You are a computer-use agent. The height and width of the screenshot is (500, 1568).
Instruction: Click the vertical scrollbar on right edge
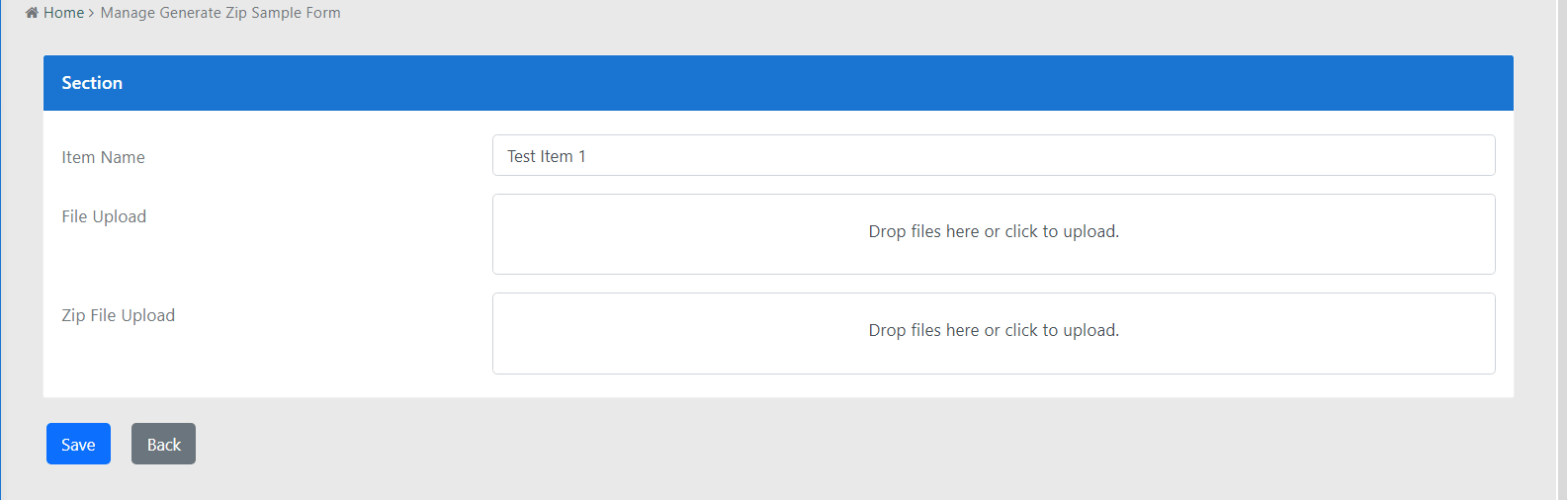click(1562, 250)
